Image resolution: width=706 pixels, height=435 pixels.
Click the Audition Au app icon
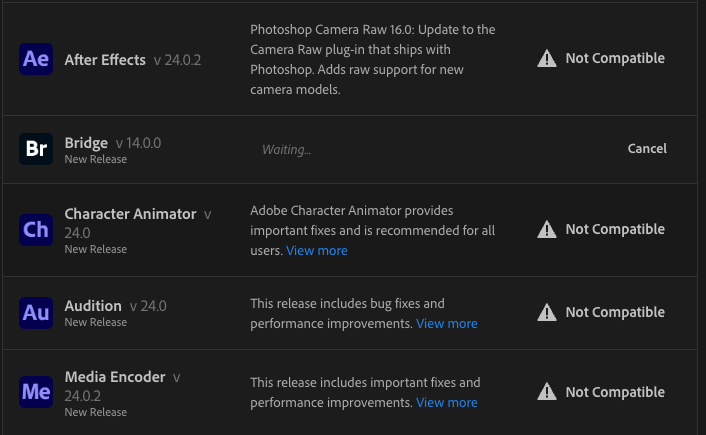tap(36, 312)
